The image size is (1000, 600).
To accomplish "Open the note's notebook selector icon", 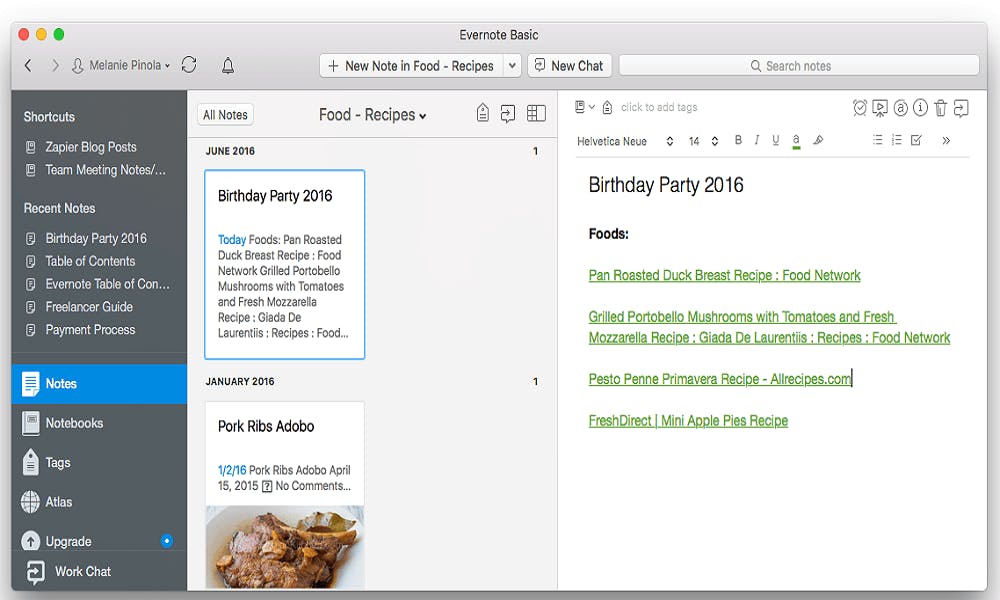I will coord(584,107).
